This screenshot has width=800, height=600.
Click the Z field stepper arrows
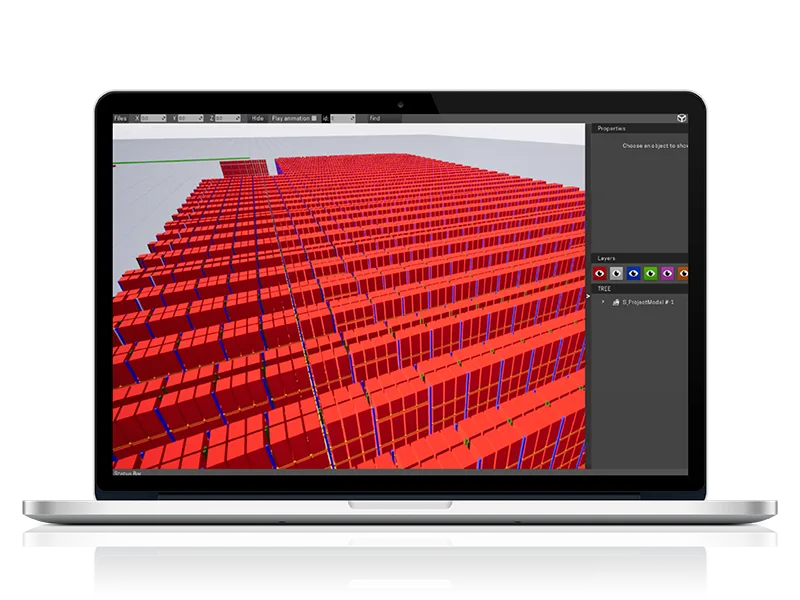(x=238, y=118)
